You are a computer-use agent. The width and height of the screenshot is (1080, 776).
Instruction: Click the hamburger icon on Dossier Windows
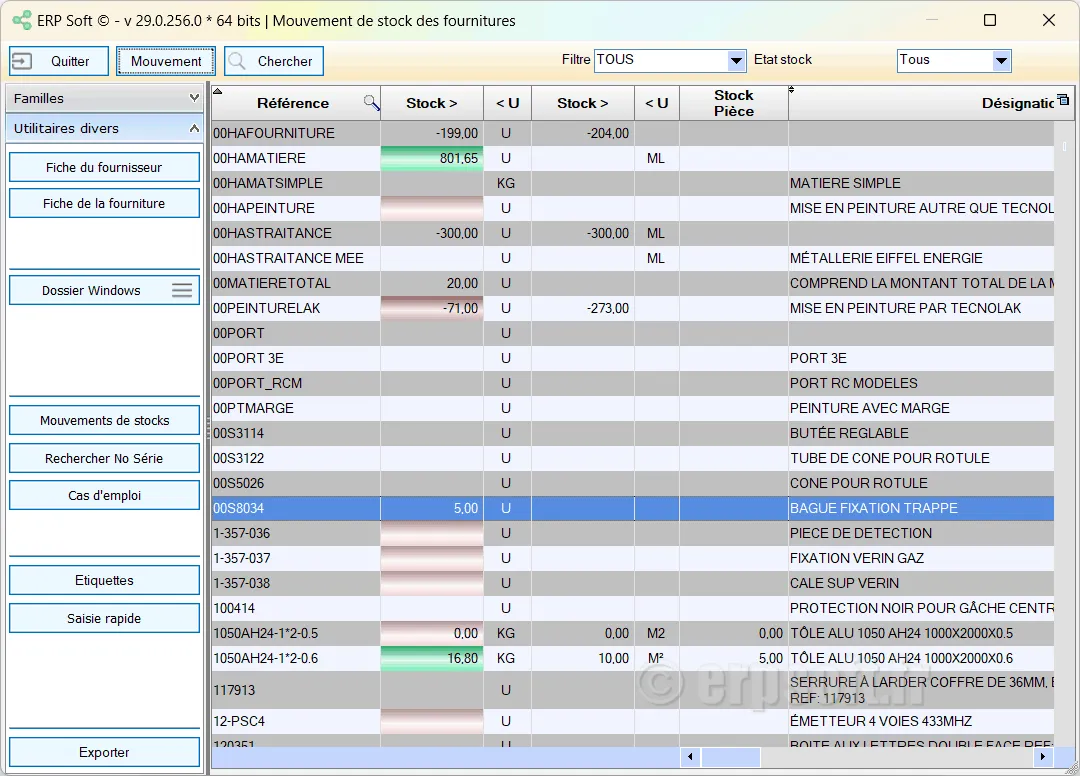(182, 290)
